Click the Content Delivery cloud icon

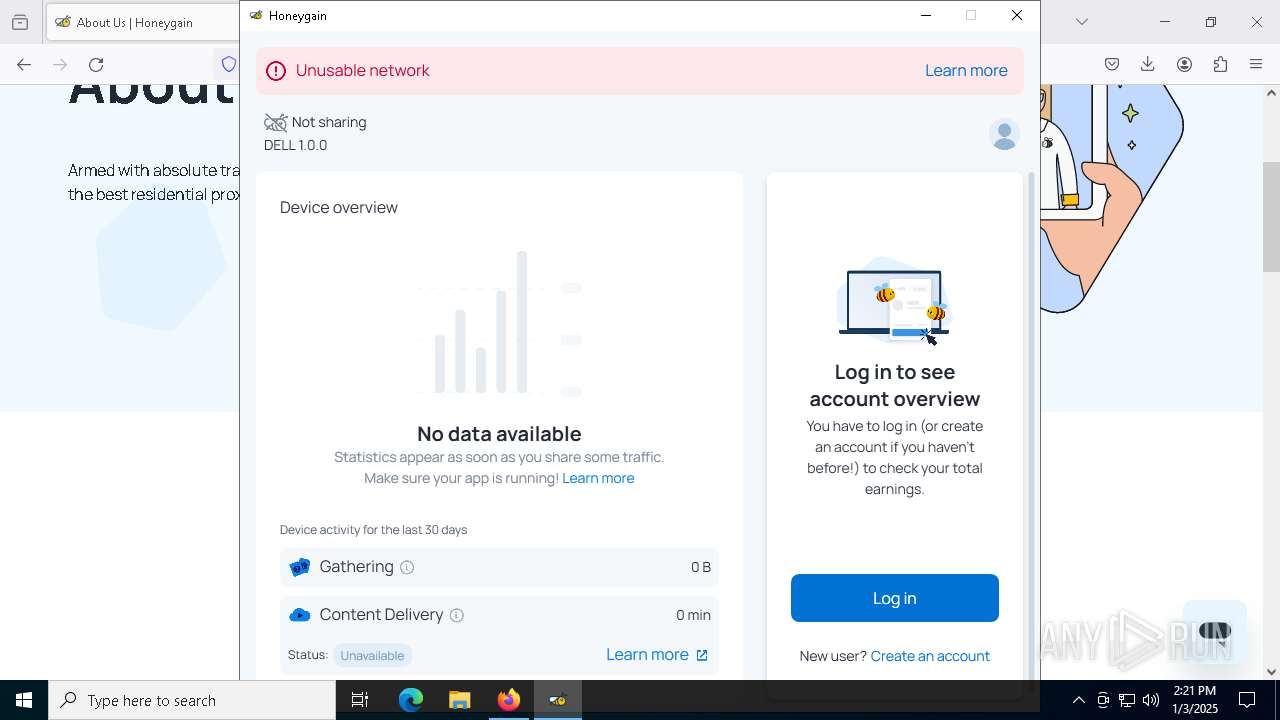[x=299, y=615]
